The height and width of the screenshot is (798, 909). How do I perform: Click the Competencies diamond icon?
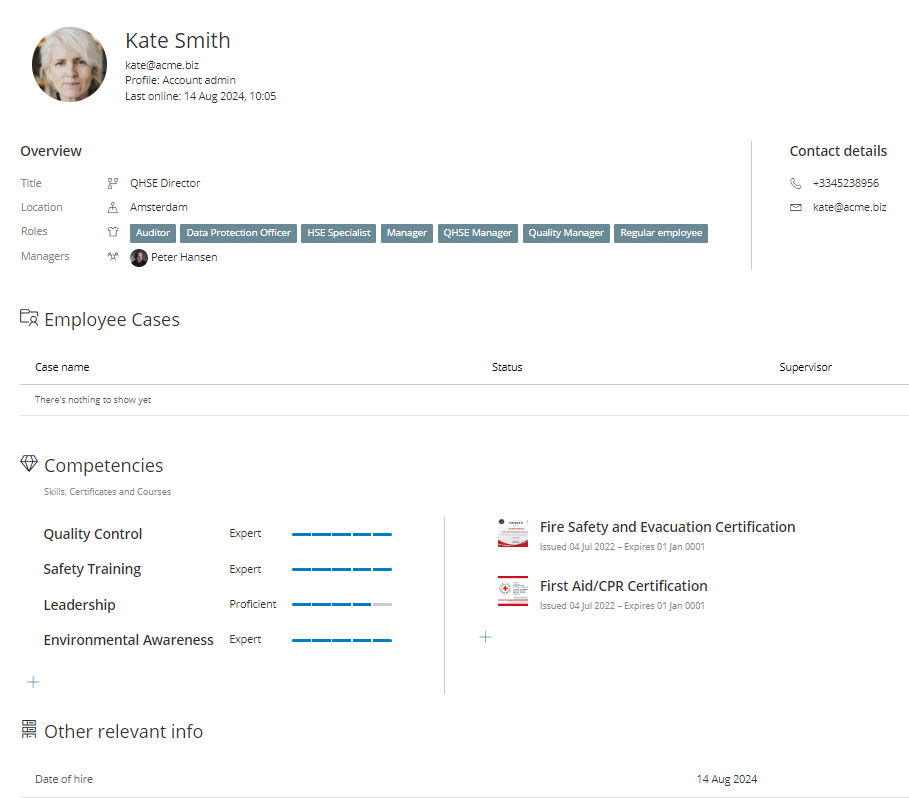(29, 464)
